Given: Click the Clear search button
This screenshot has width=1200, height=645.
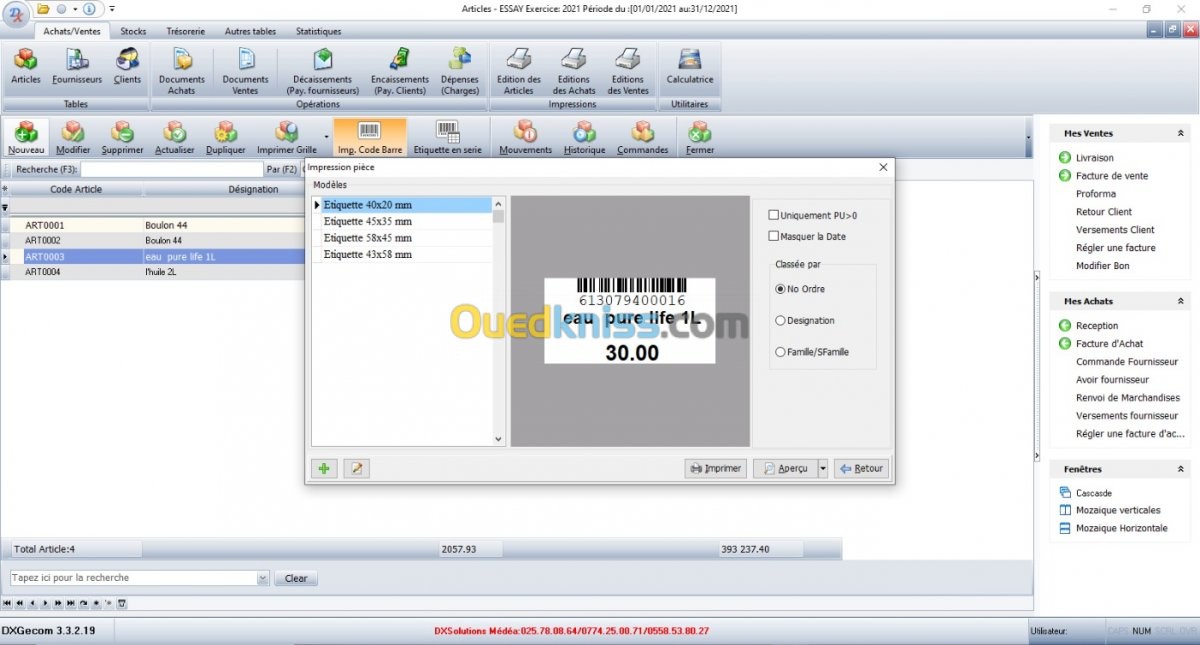Looking at the screenshot, I should (x=296, y=578).
